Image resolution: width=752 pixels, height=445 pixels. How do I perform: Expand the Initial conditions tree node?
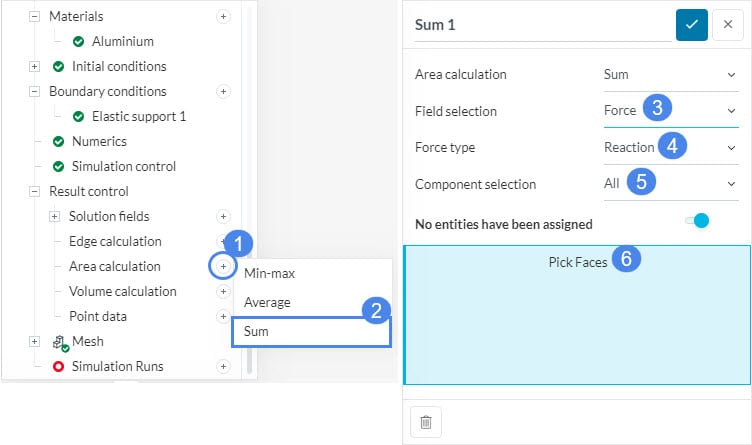[35, 66]
